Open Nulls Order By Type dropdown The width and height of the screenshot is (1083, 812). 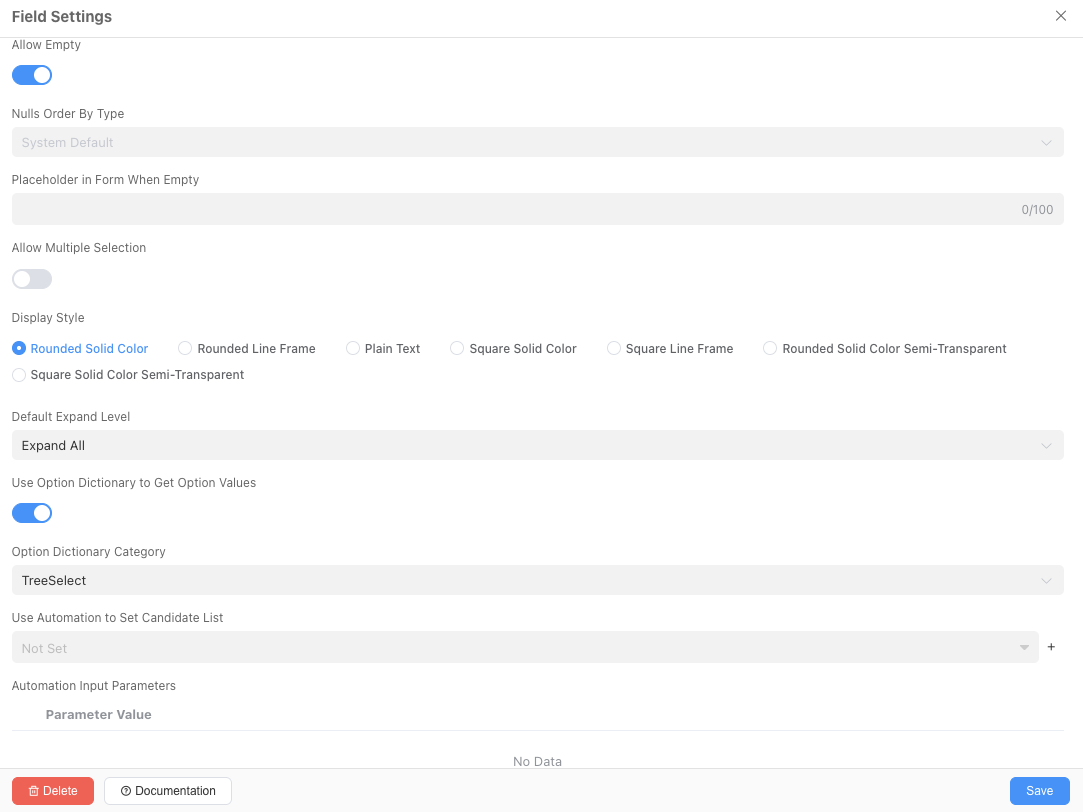(537, 142)
